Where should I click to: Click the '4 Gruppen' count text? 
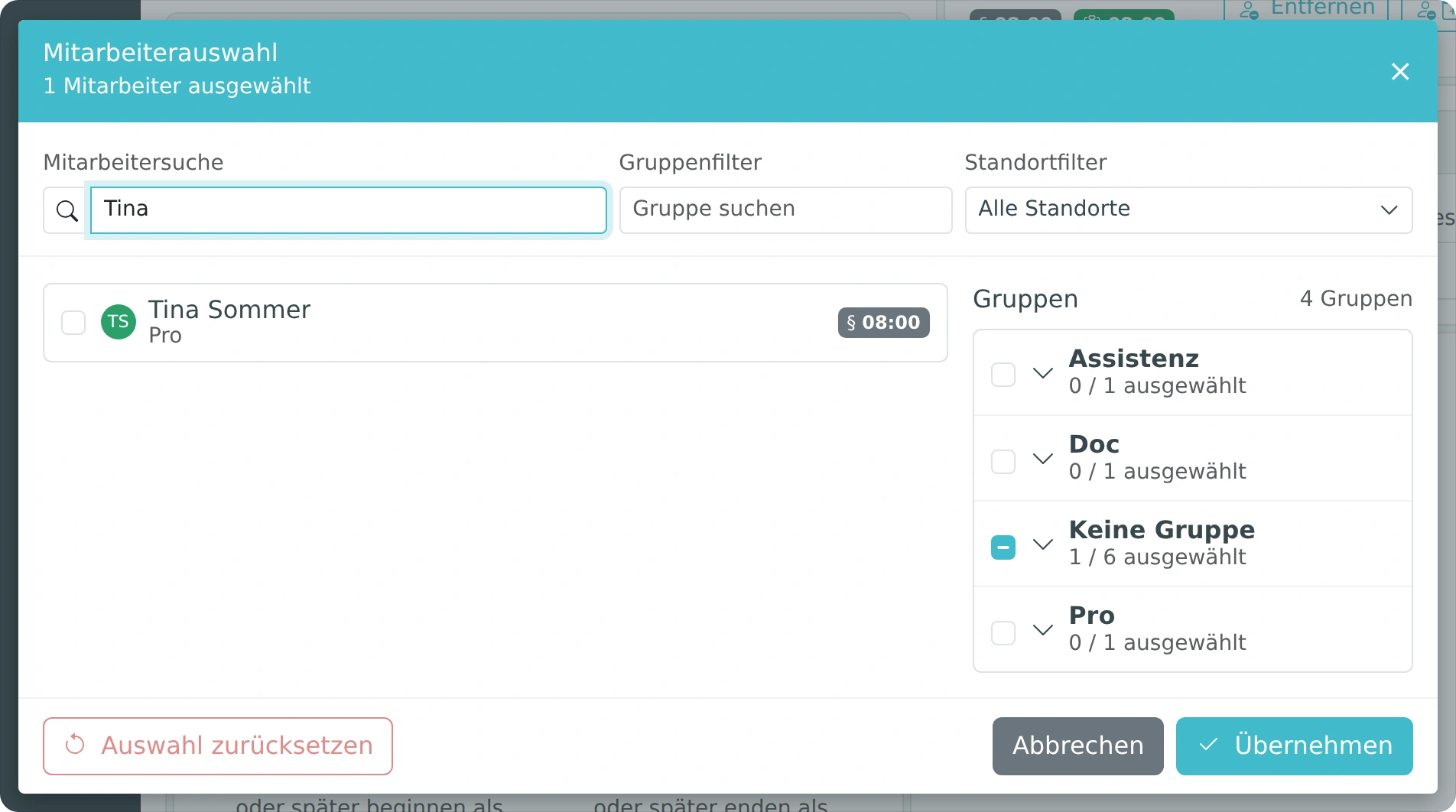coord(1356,299)
